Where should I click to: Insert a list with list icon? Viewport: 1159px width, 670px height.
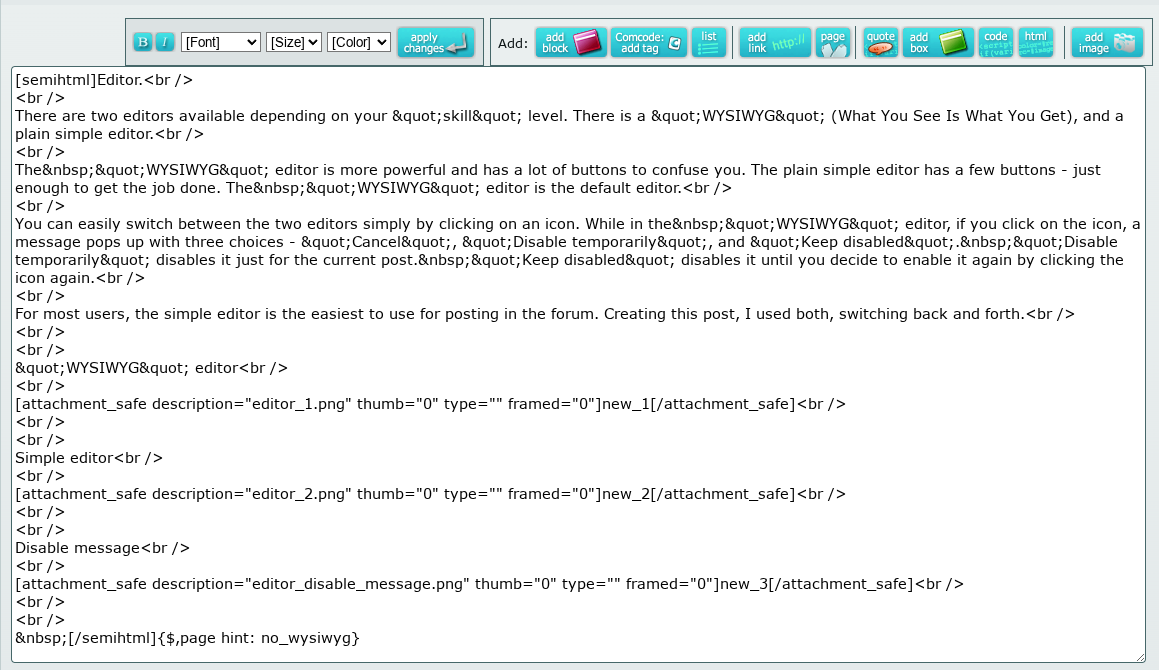pos(709,42)
